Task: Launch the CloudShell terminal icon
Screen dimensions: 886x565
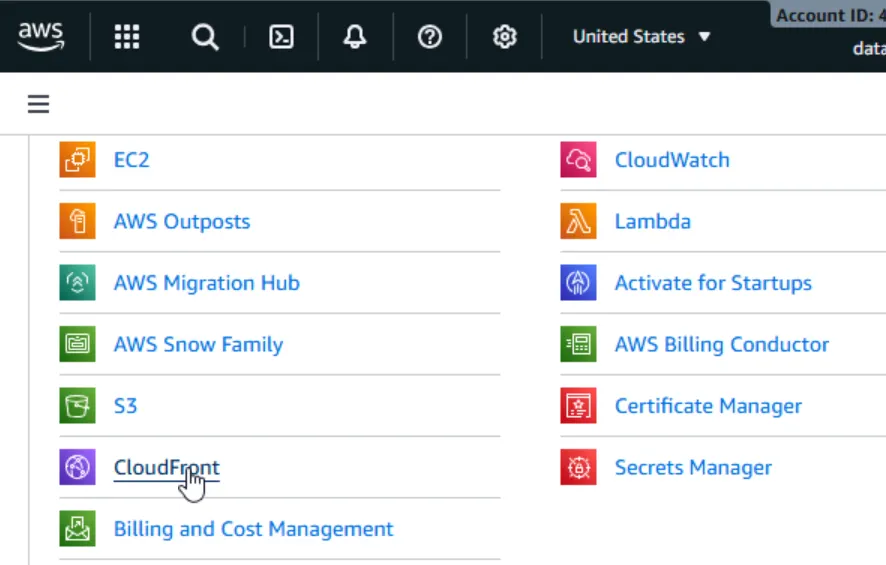Action: (x=281, y=37)
